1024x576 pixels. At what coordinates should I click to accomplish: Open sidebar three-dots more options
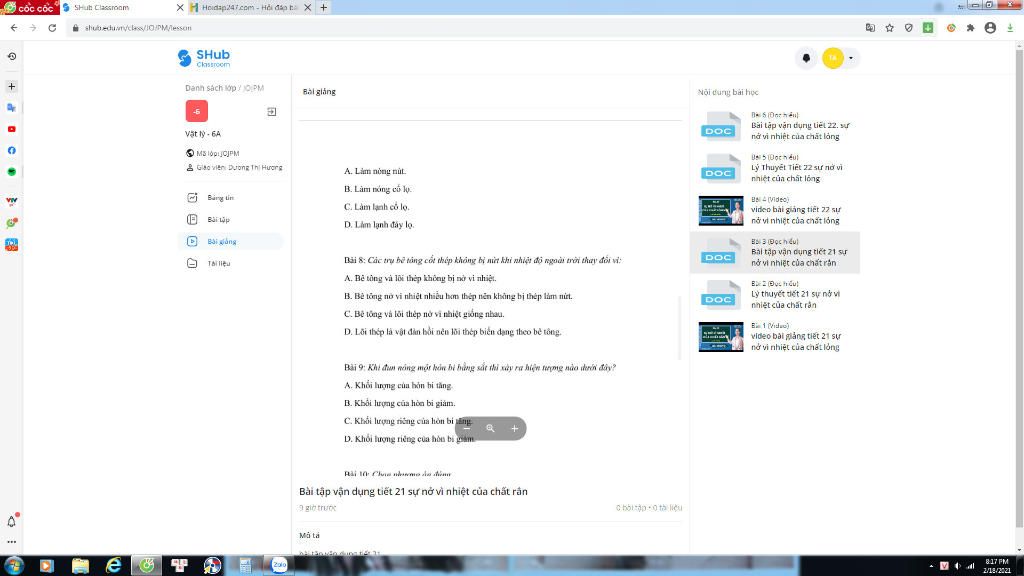click(12, 541)
